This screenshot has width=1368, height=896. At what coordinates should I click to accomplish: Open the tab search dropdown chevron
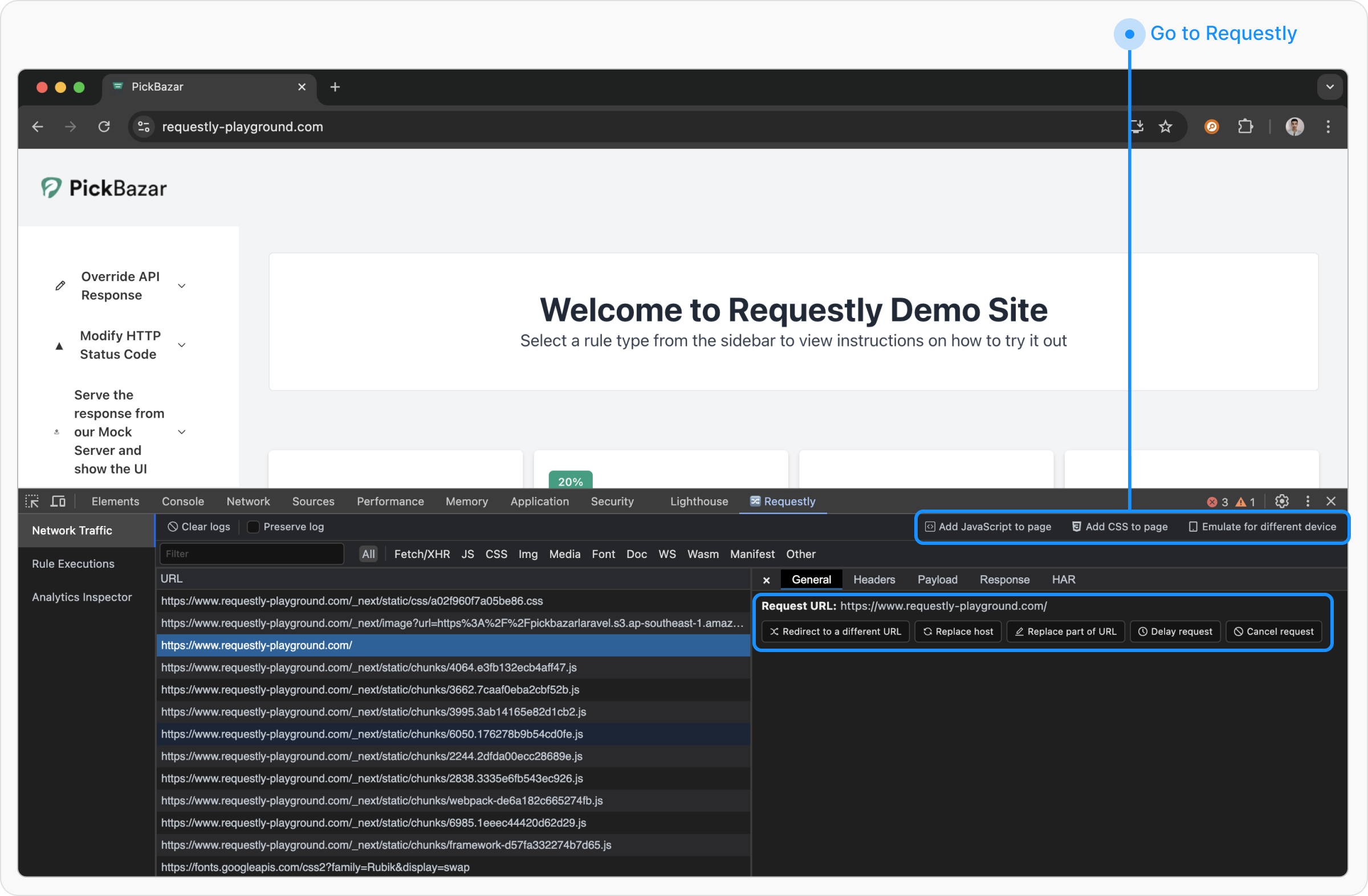(1329, 87)
